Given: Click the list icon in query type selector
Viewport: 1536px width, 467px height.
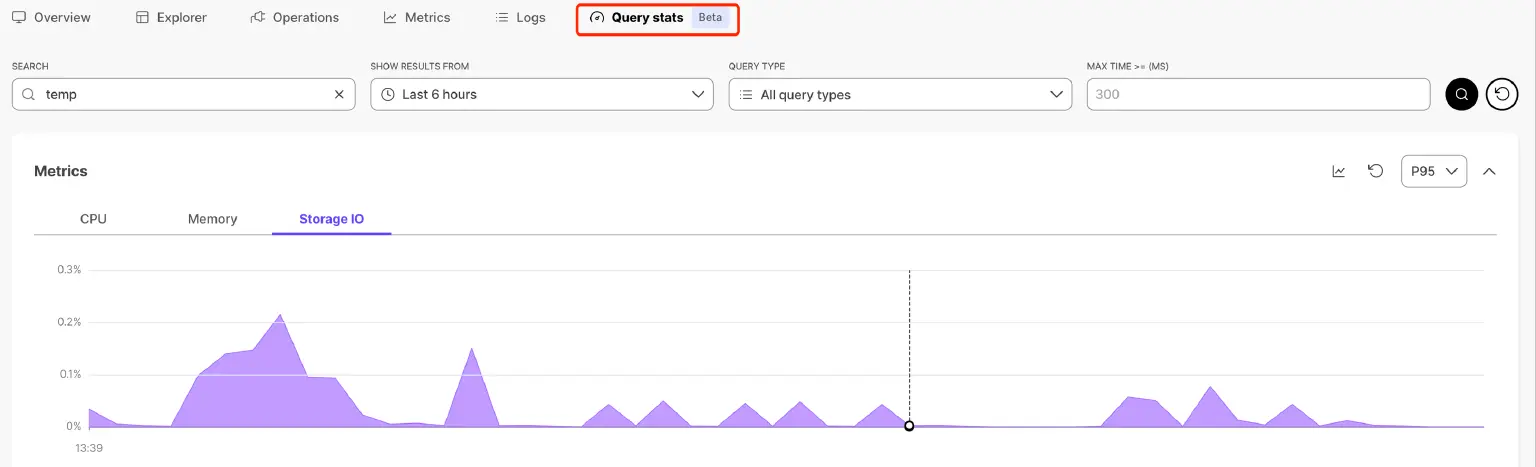Looking at the screenshot, I should click(x=746, y=94).
